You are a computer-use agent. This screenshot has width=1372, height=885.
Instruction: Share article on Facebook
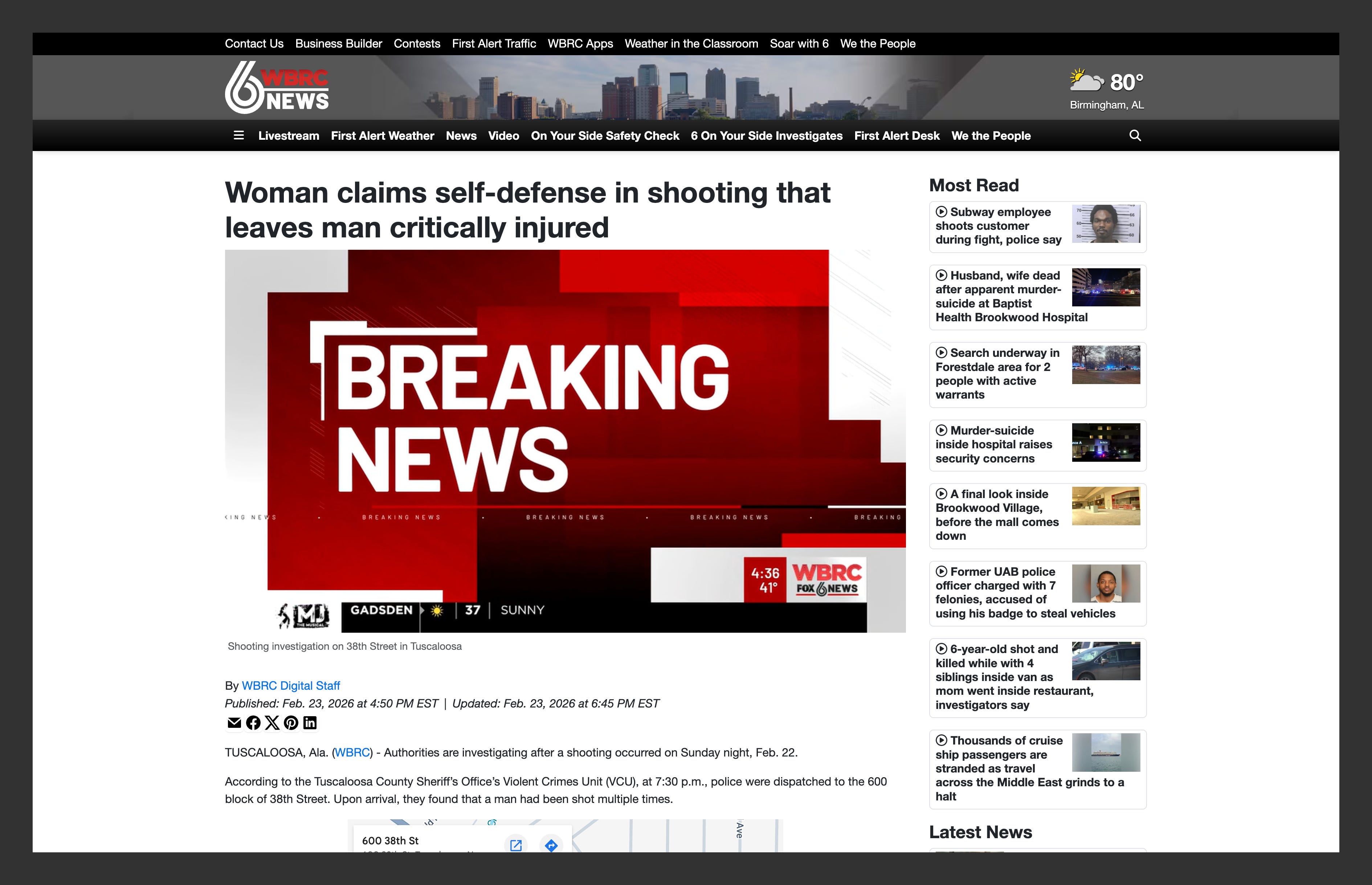pyautogui.click(x=253, y=723)
